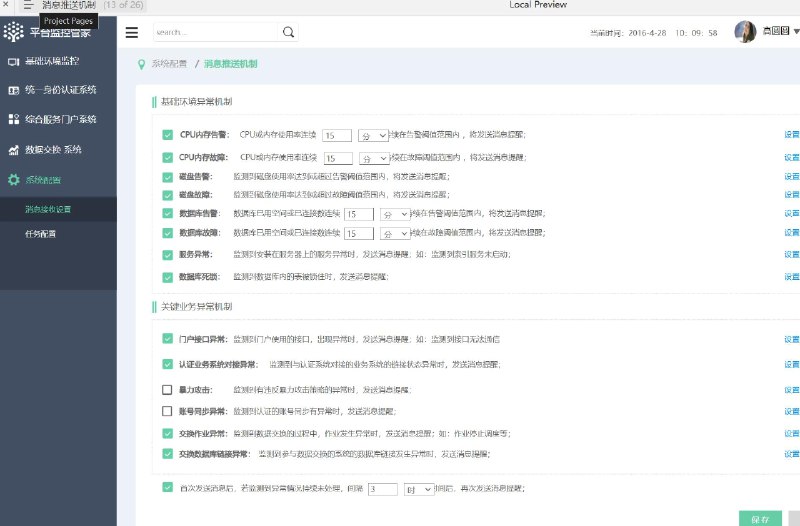The height and width of the screenshot is (526, 800).
Task: Click the 数据库告警 duration input field
Action: click(359, 214)
